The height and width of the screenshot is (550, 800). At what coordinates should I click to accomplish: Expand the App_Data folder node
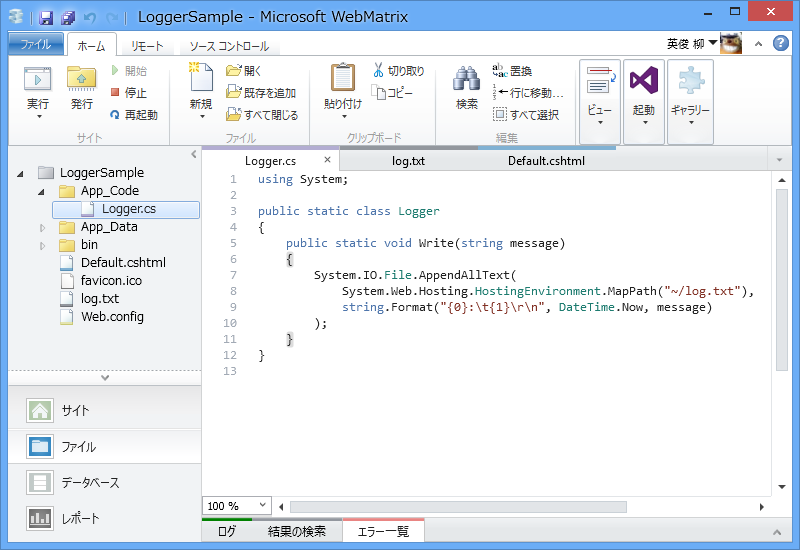click(42, 228)
